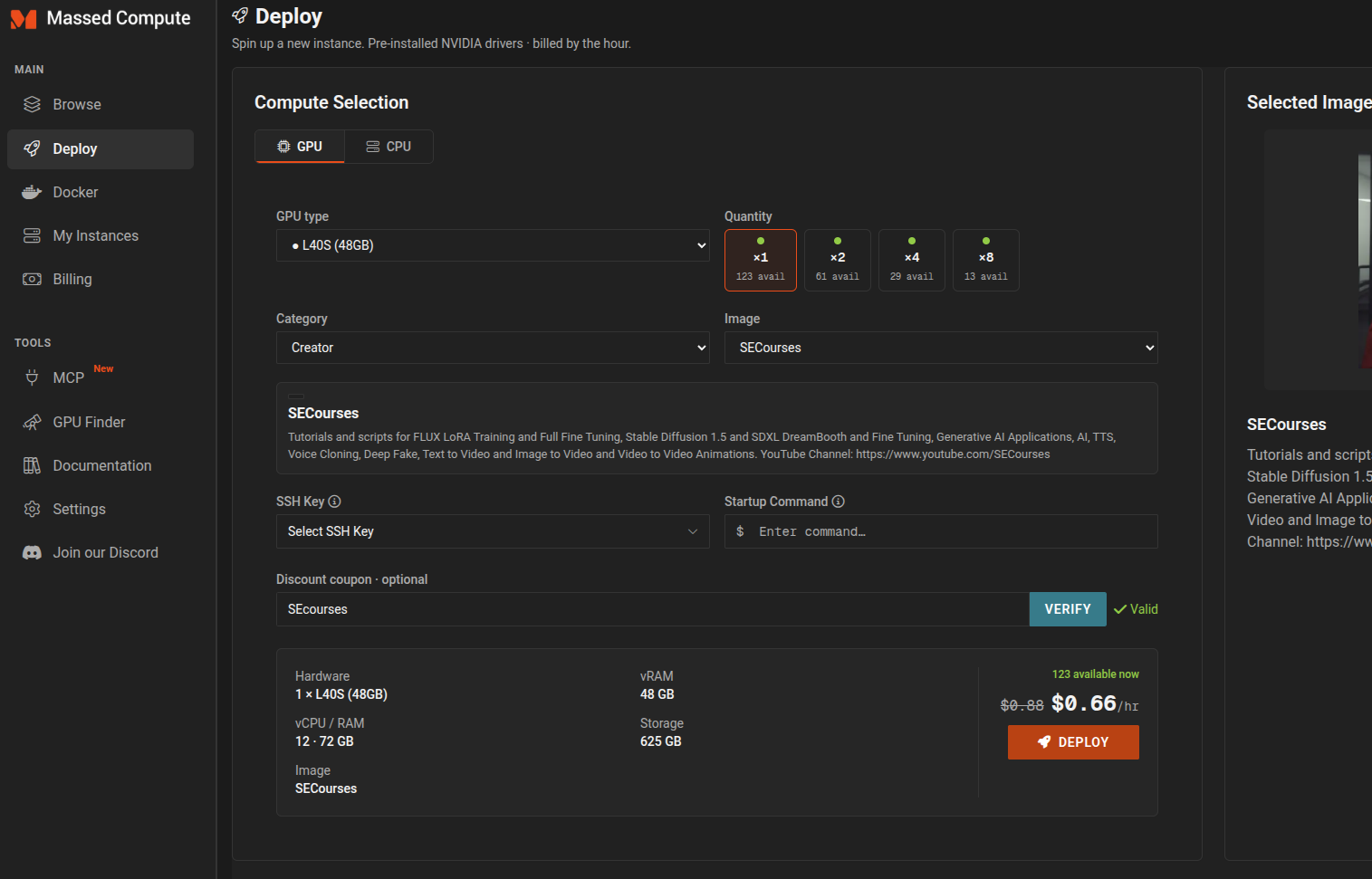Viewport: 1372px width, 879px height.
Task: Open the GPU type dropdown
Action: (x=493, y=245)
